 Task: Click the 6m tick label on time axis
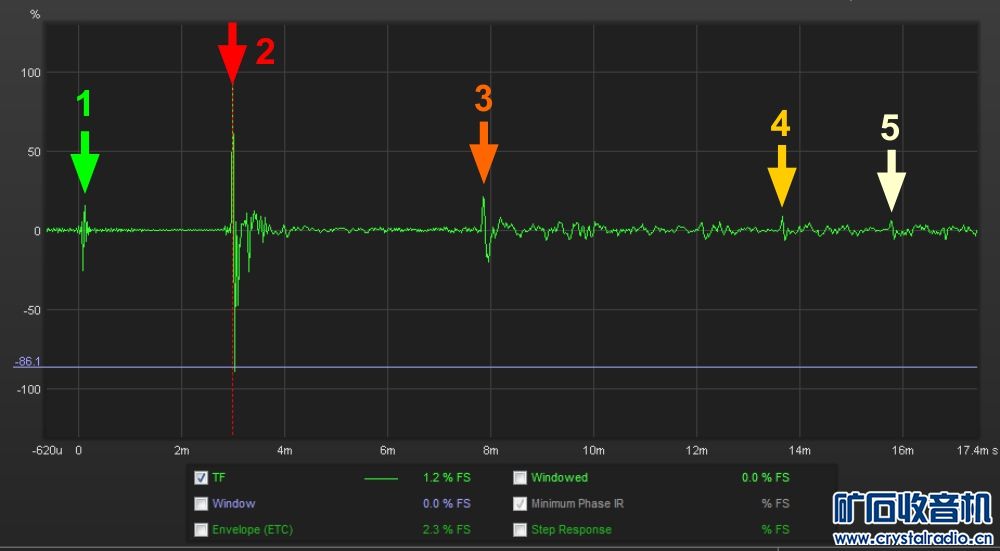[388, 452]
